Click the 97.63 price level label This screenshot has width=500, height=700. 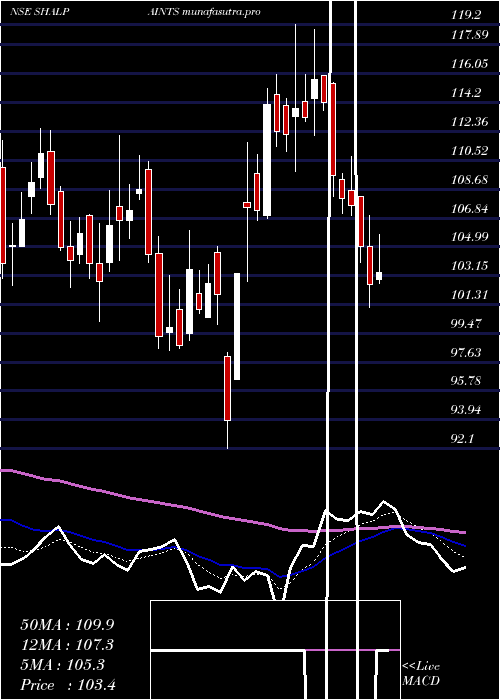pos(466,353)
